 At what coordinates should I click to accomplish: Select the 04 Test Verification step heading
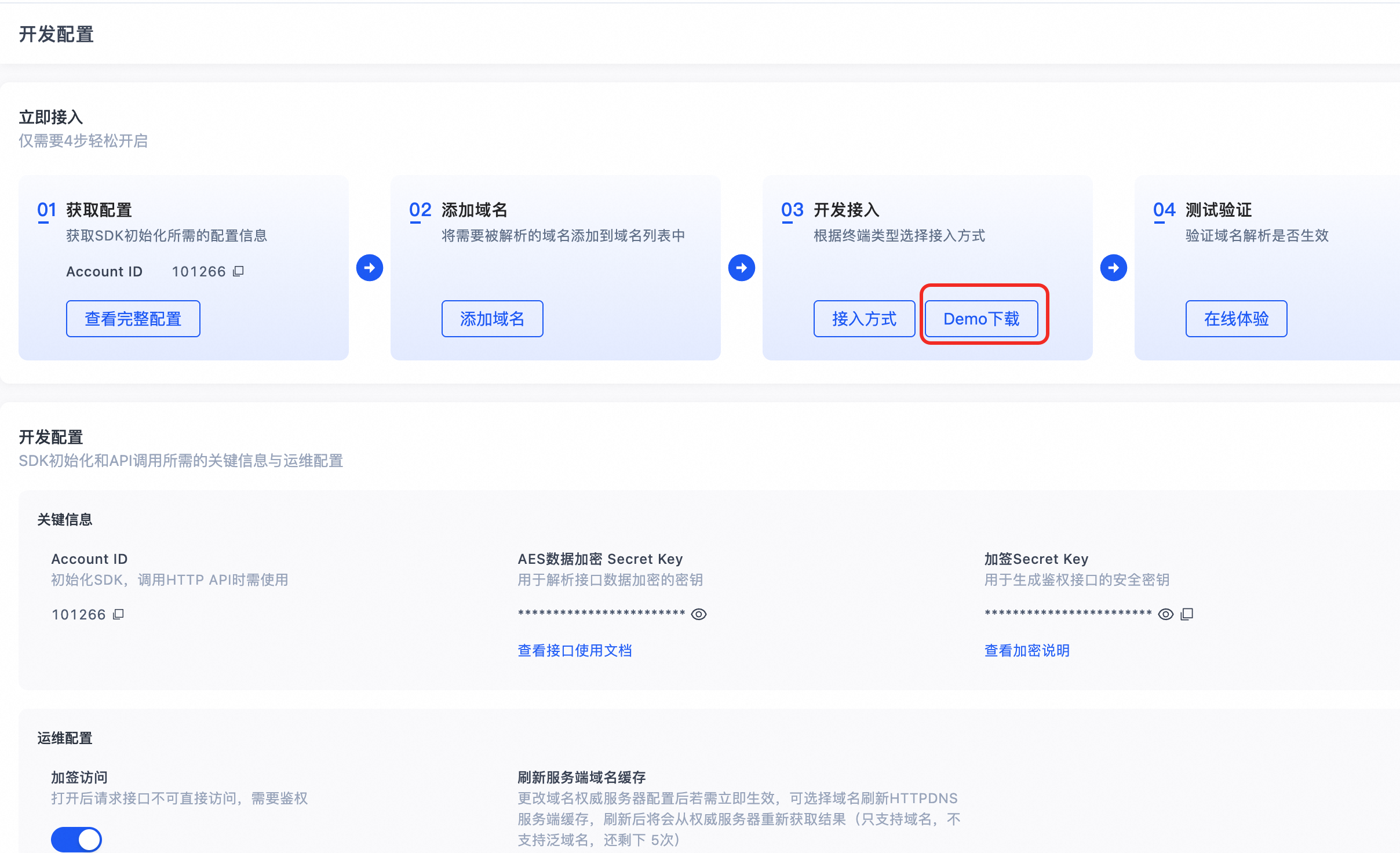click(x=1218, y=210)
